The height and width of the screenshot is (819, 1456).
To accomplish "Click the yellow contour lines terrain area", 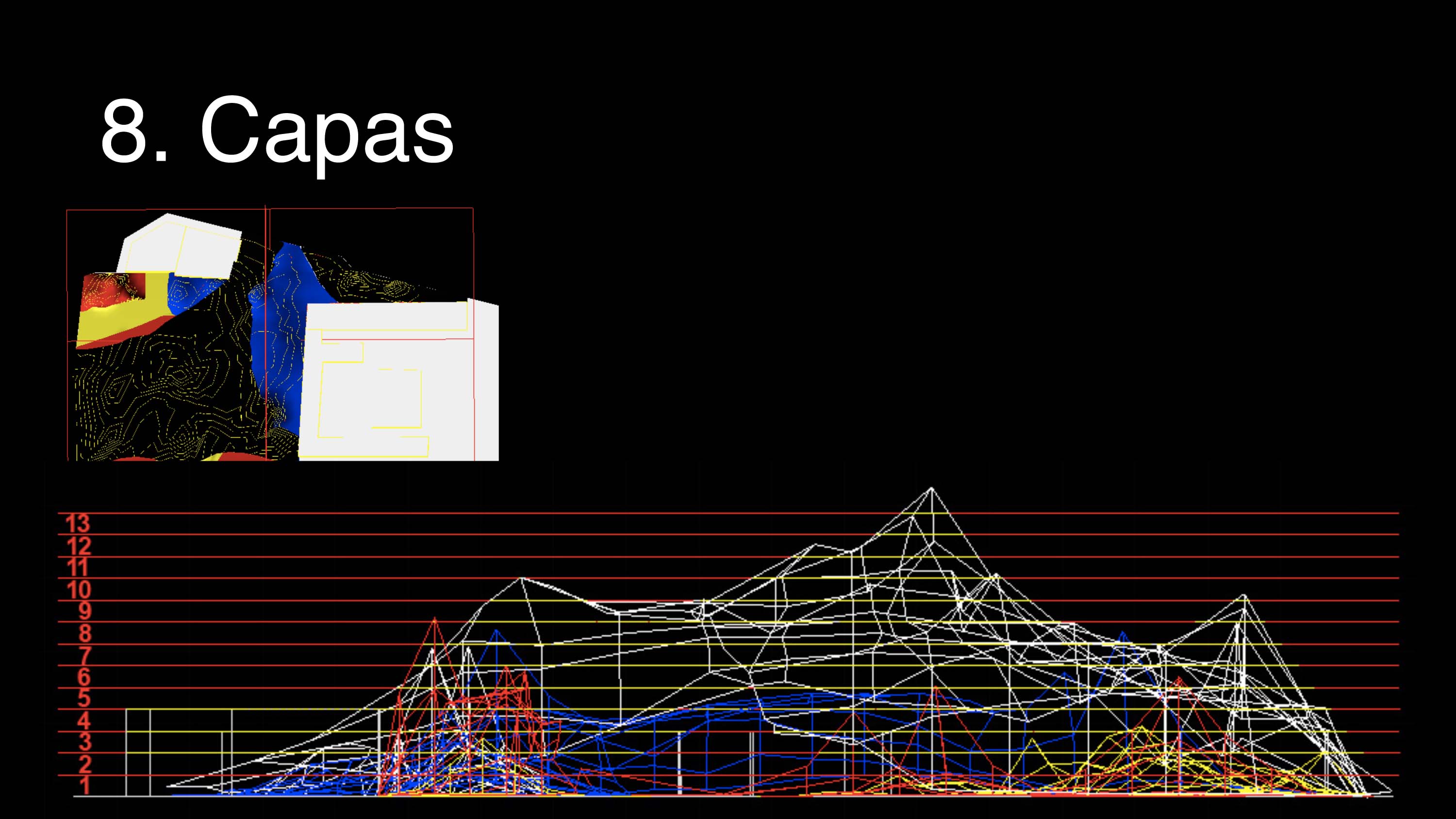I will [x=169, y=396].
